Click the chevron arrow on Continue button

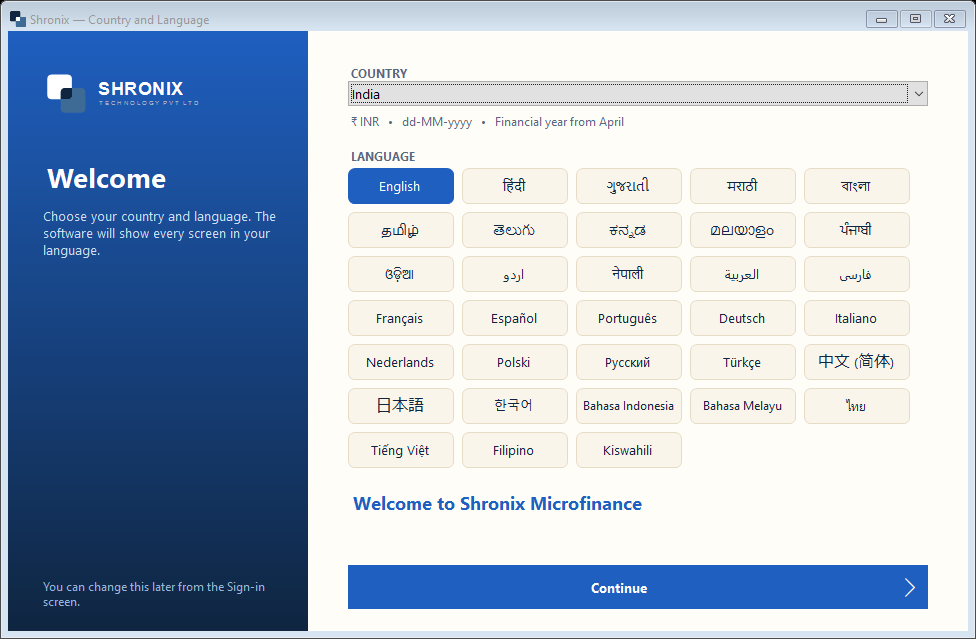(x=909, y=587)
